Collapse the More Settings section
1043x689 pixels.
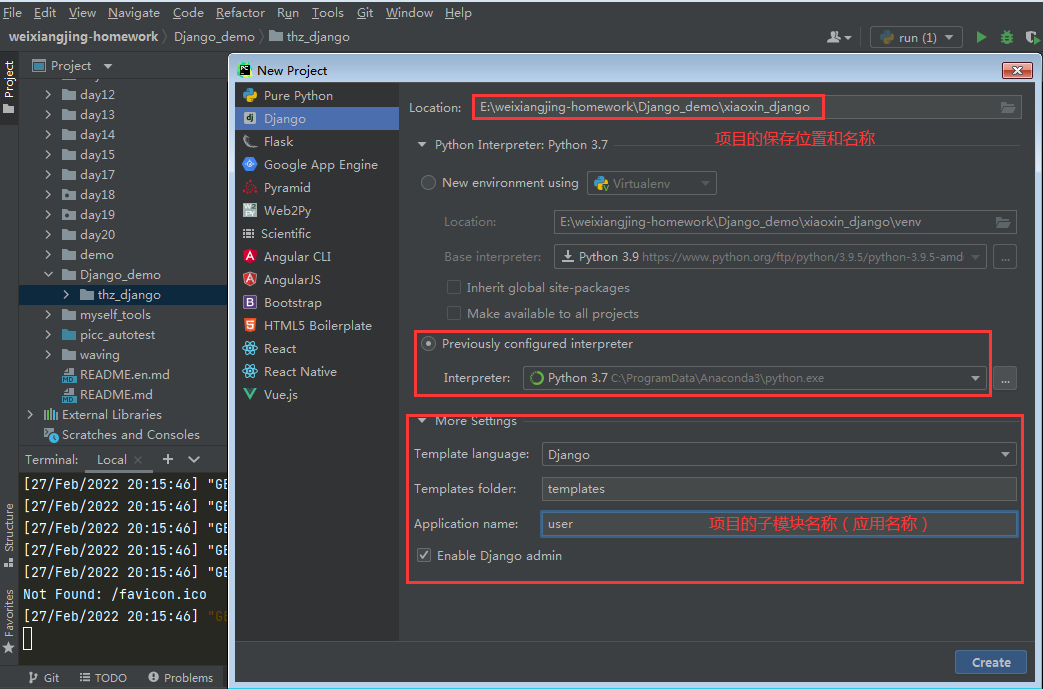[x=421, y=421]
